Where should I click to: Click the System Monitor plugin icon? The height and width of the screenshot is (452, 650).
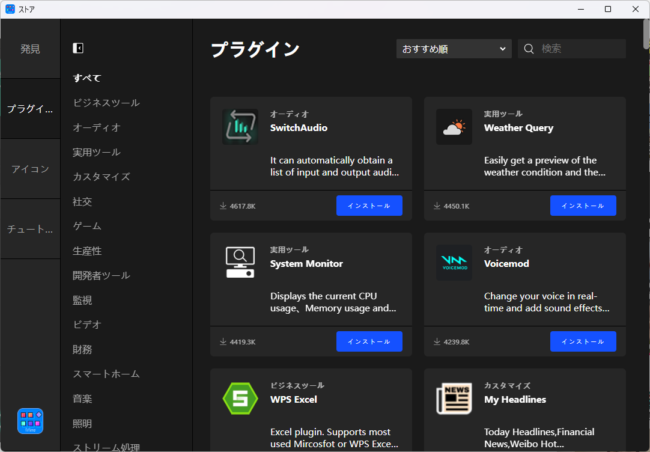pos(240,263)
